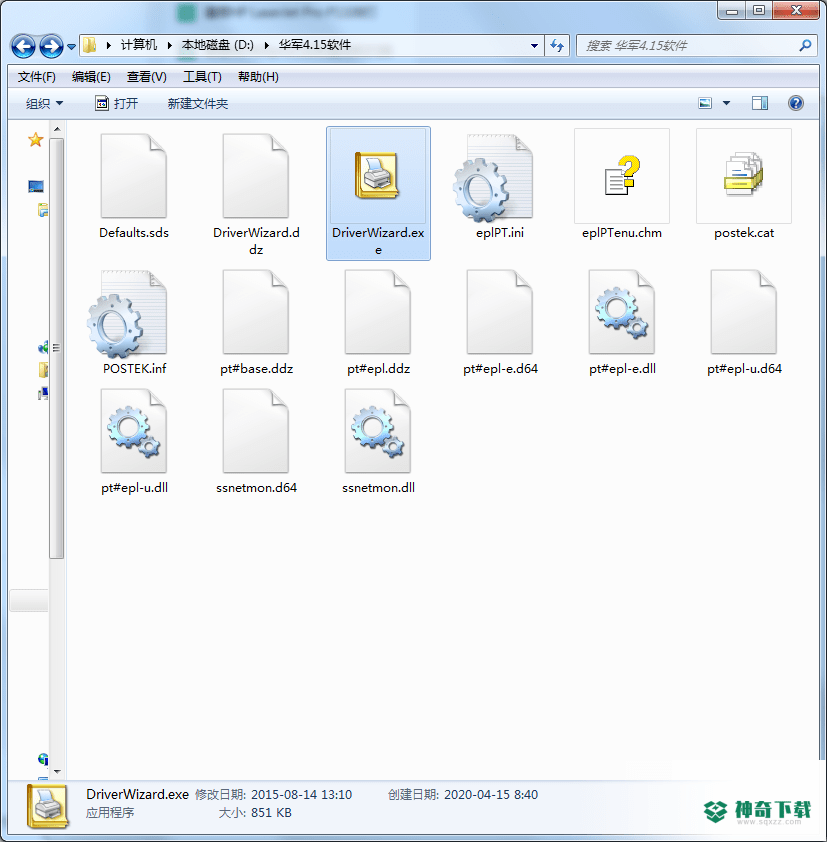Viewport: 827px width, 842px height.
Task: Click the size value 851 KB
Action: tap(271, 812)
